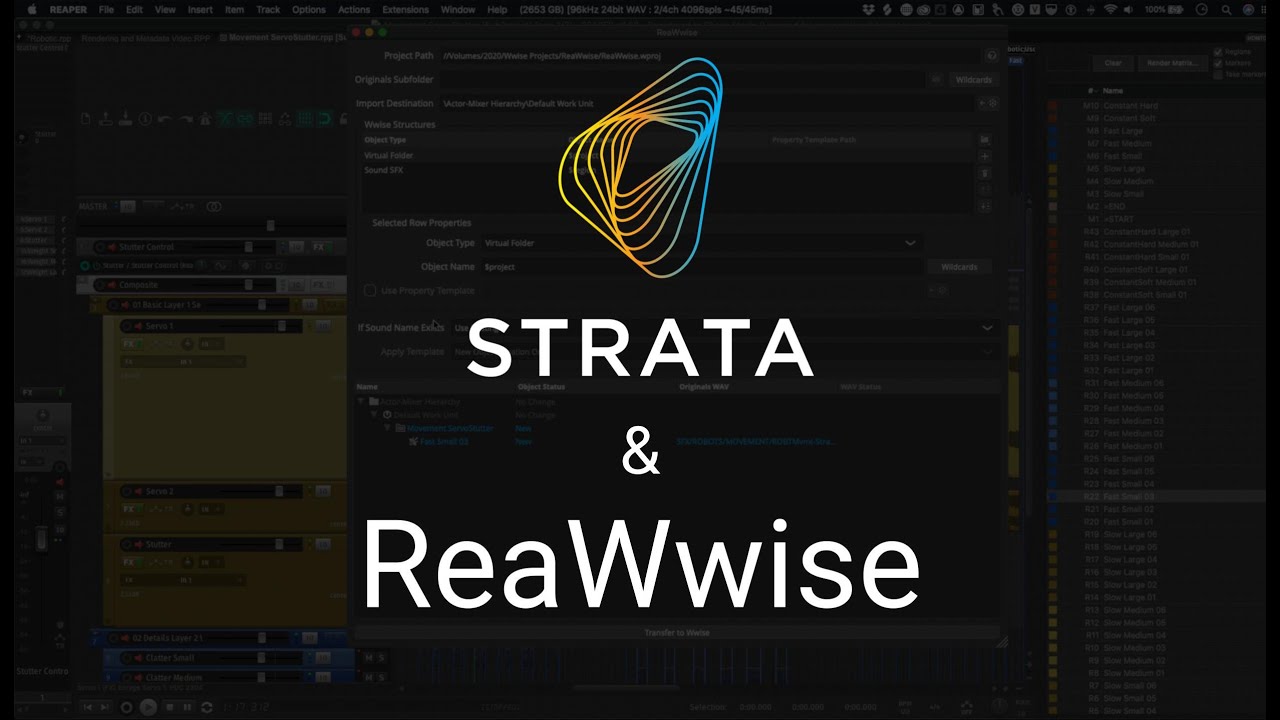Toggle the Take markers checkbox
Viewport: 1280px width, 720px height.
tap(1218, 74)
